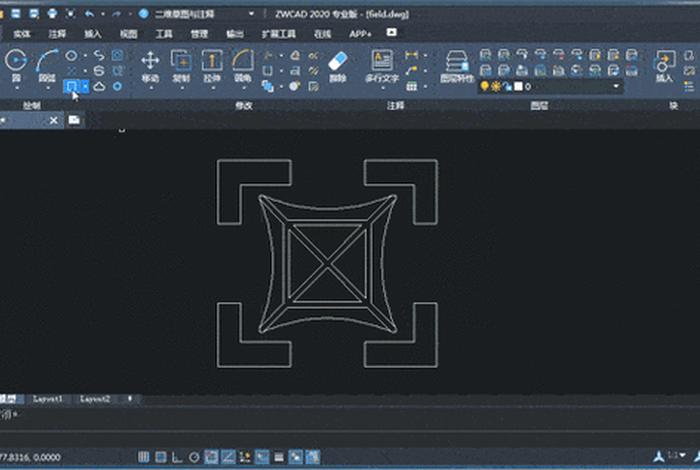Expand the Undo history dropdown
Viewport: 700px width, 470px height.
coord(103,14)
